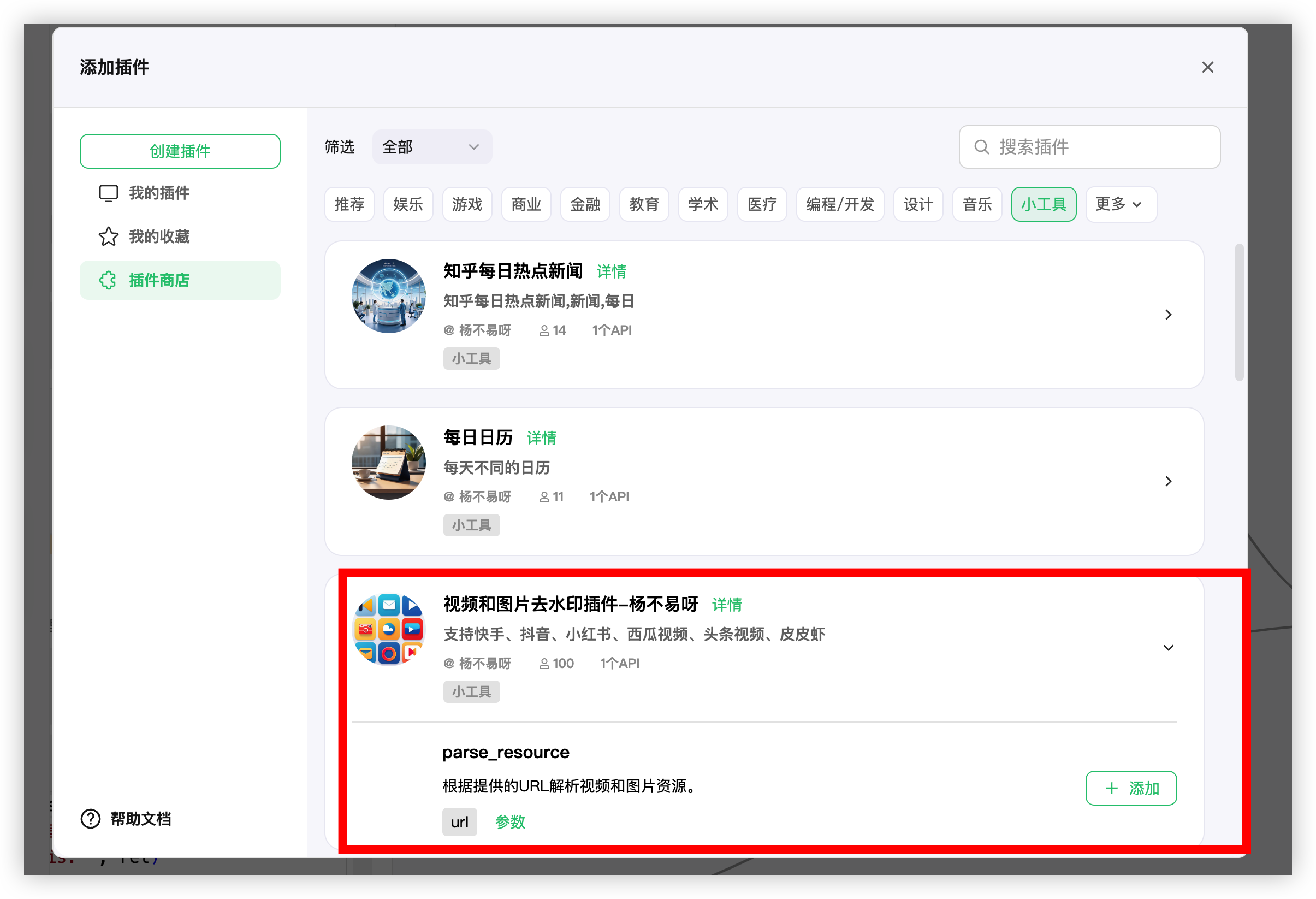Open 详情 link for 每日日历
Screen dimensions: 1316x899
[541, 438]
